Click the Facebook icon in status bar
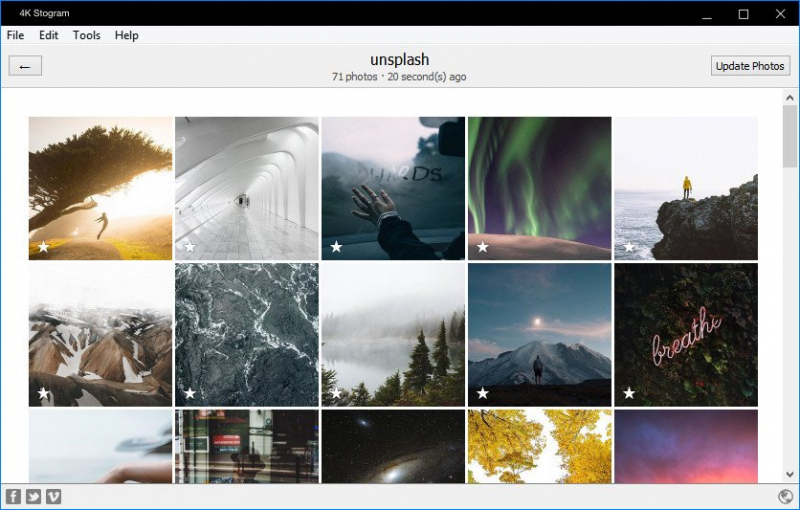The image size is (800, 510). point(13,496)
